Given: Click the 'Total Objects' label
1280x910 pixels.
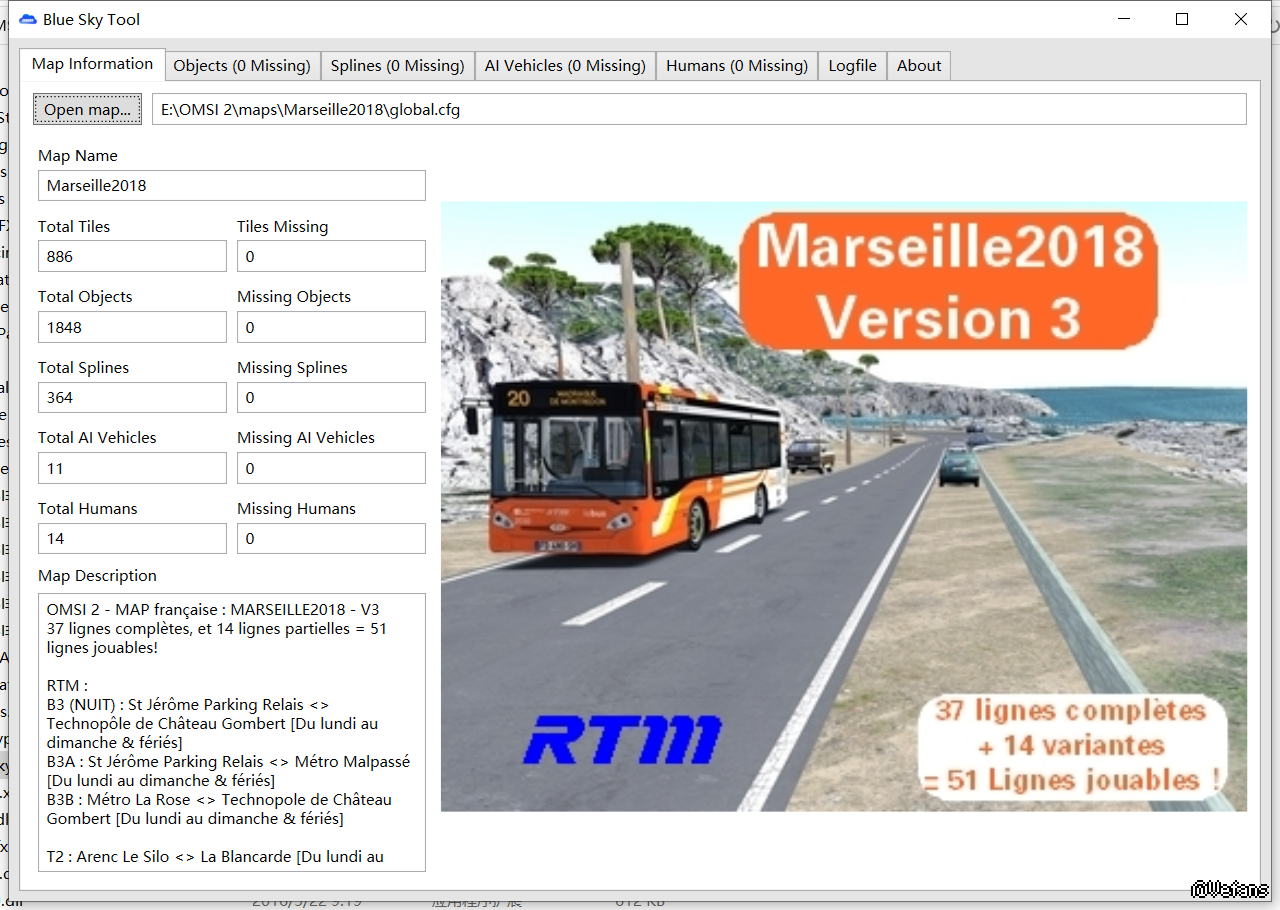Looking at the screenshot, I should point(85,297).
